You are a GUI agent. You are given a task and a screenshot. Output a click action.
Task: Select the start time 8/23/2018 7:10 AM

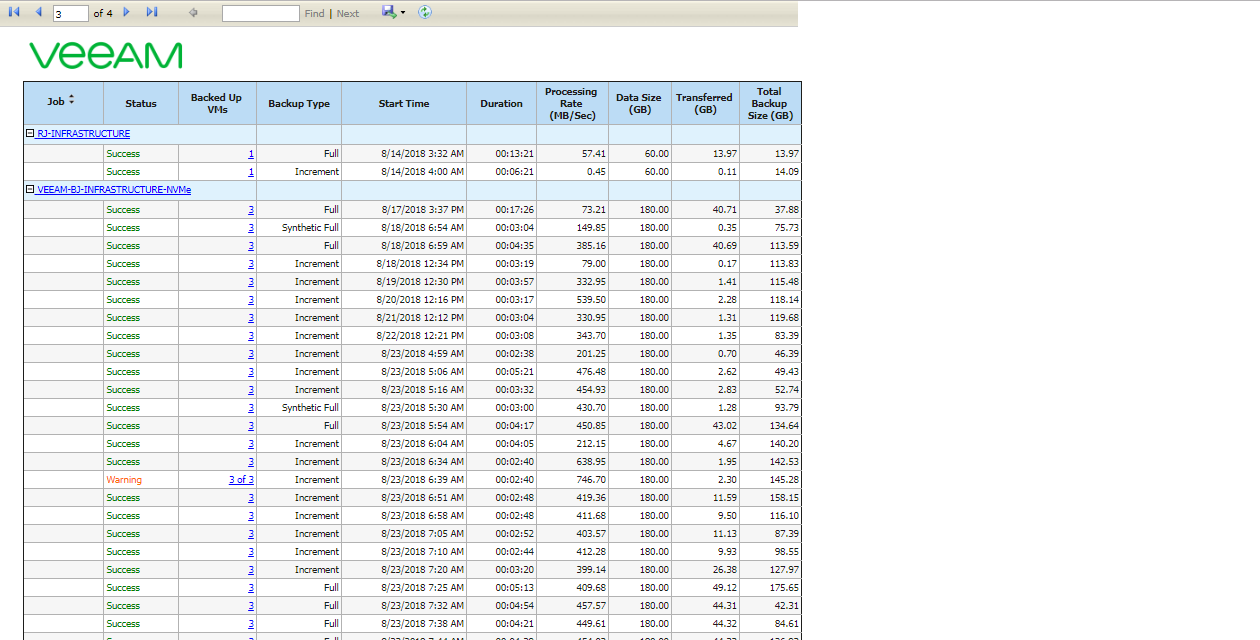(x=422, y=552)
